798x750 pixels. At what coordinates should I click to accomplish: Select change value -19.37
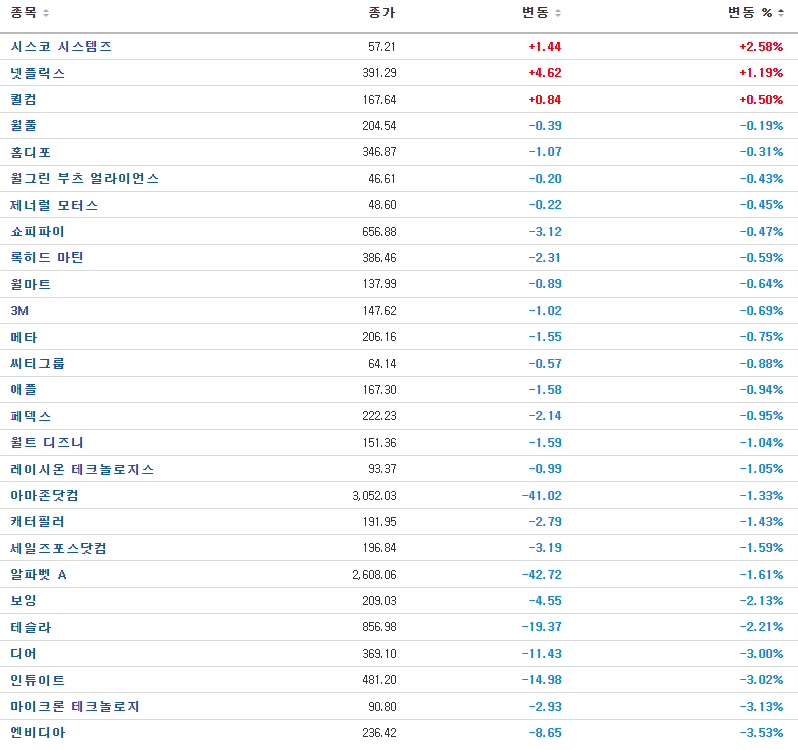542,627
